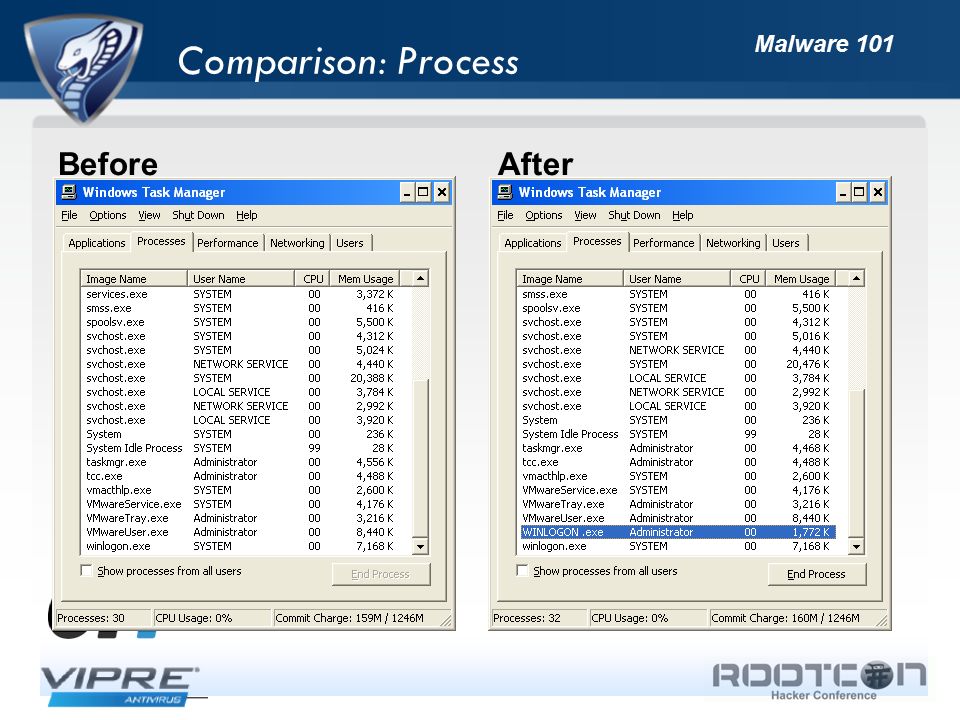960x720 pixels.
Task: Maximize the After Task Manager window
Action: point(859,193)
